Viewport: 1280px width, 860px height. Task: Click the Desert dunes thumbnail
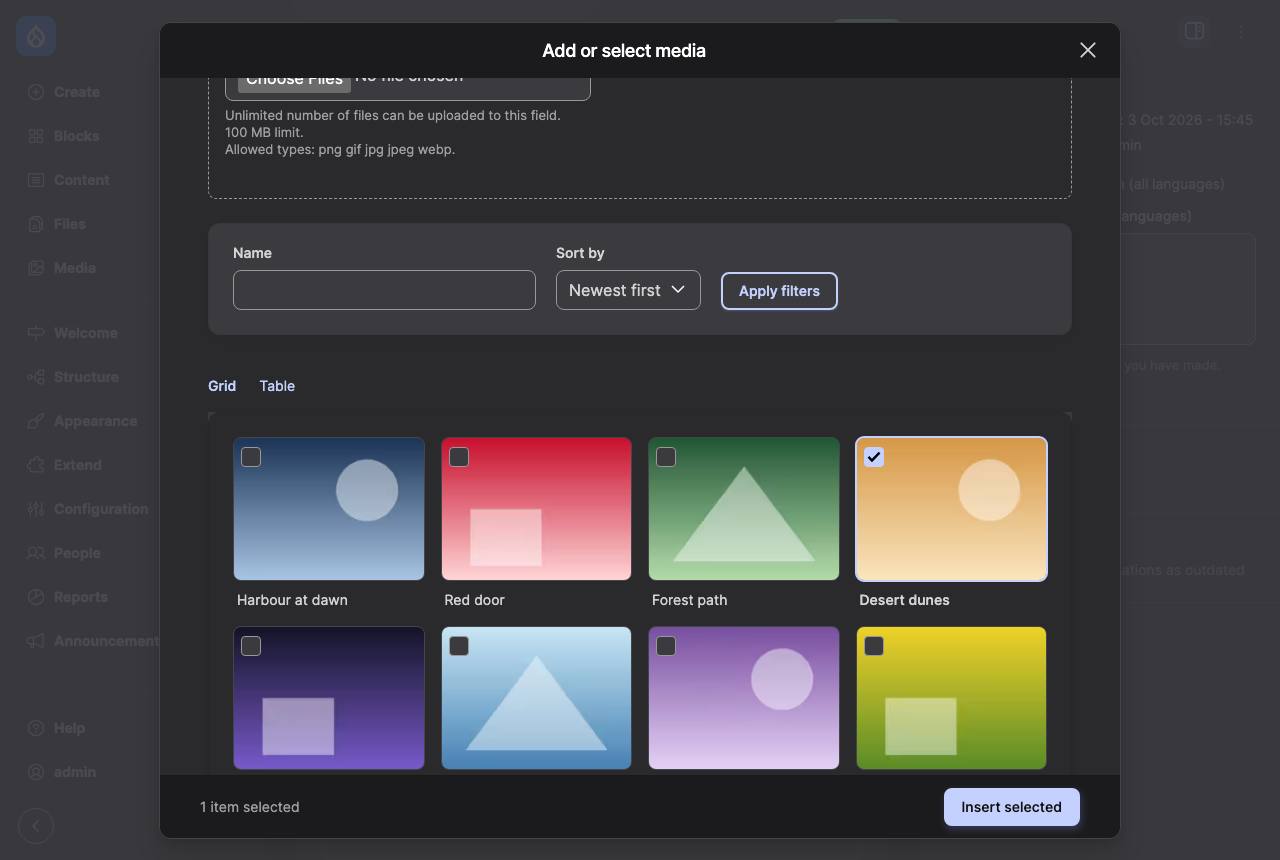tap(951, 509)
